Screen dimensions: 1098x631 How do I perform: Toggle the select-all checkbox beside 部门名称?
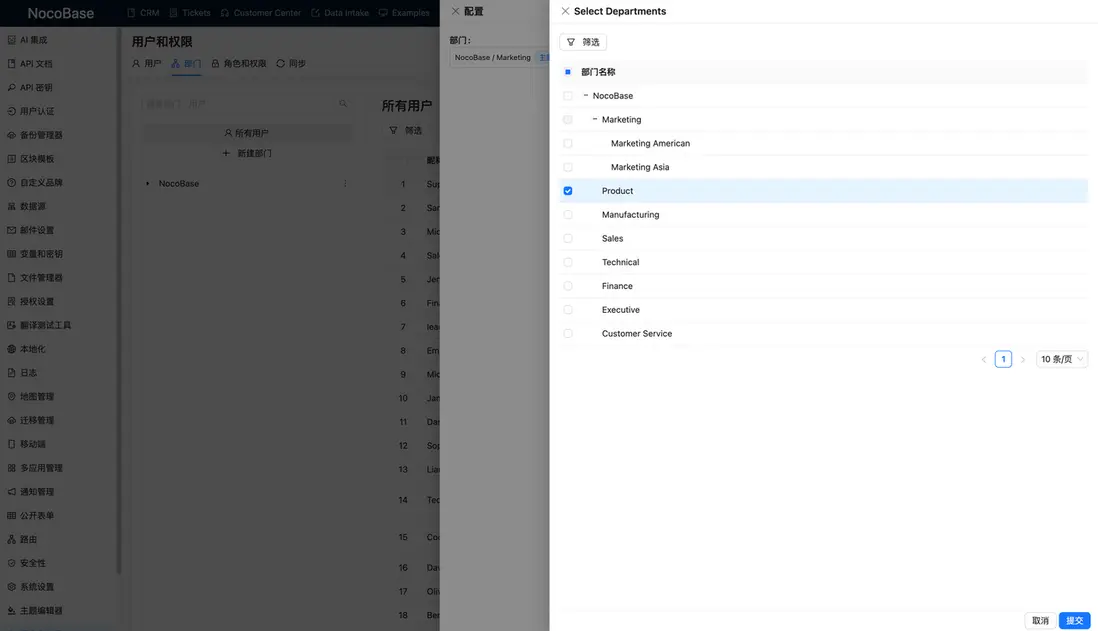[x=566, y=70]
